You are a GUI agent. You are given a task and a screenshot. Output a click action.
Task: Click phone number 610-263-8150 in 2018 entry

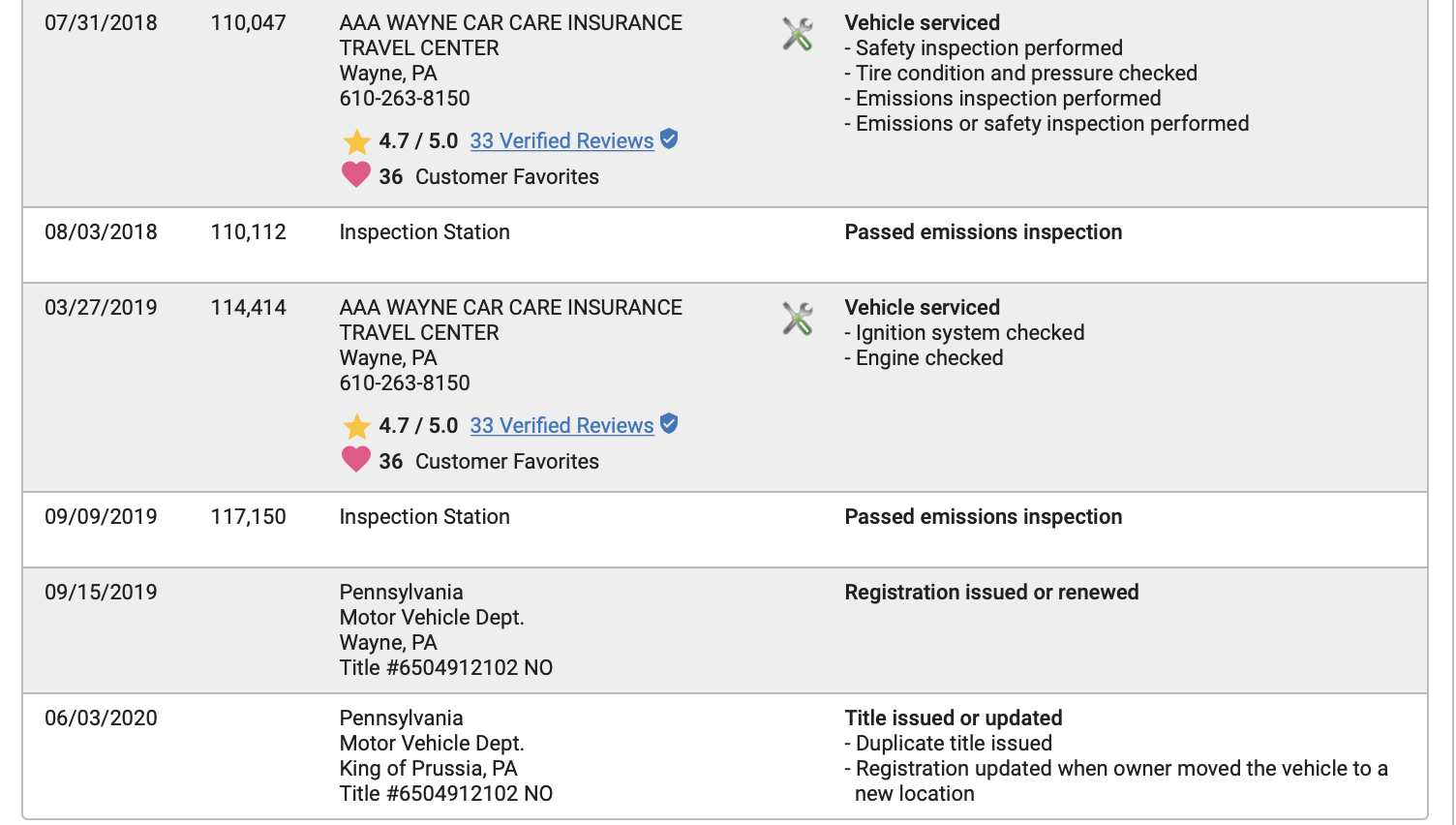click(x=405, y=99)
